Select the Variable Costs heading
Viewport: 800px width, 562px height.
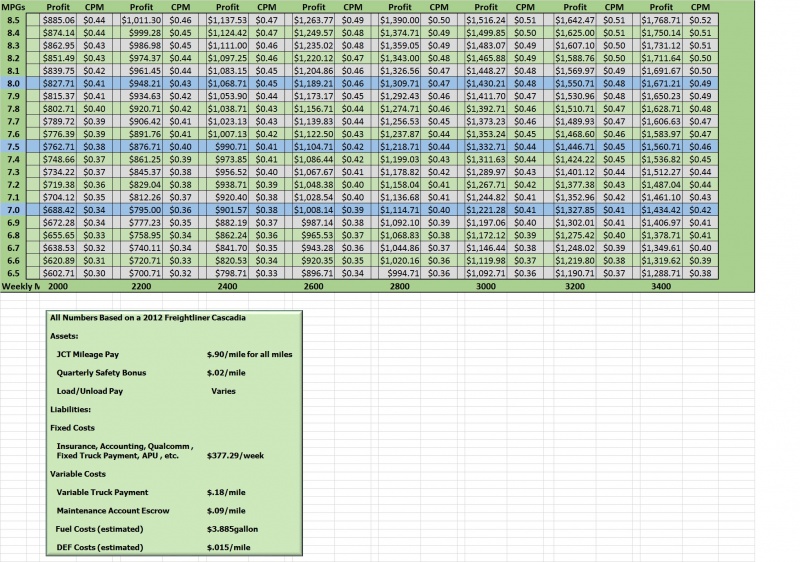tap(78, 473)
